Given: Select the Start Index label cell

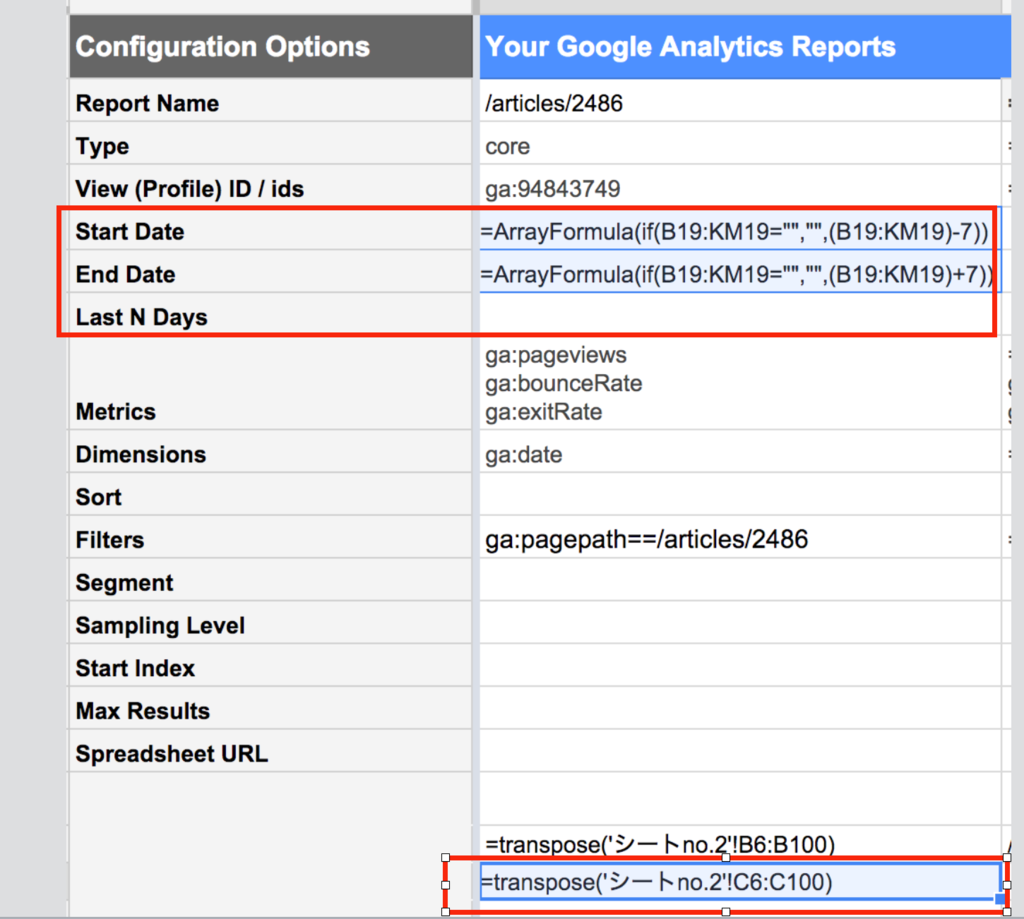Looking at the screenshot, I should (x=270, y=668).
